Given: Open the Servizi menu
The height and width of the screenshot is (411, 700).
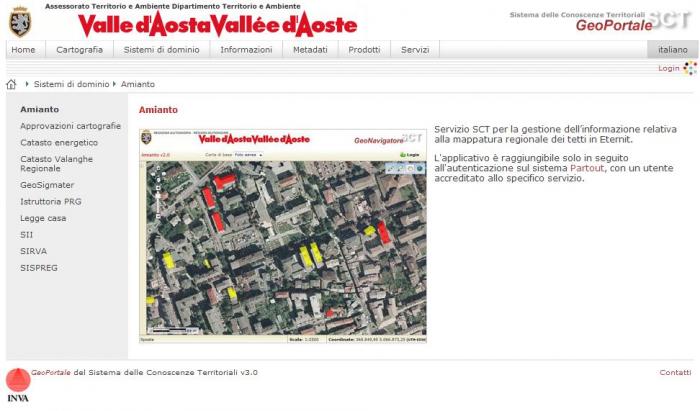Looking at the screenshot, I should point(415,50).
